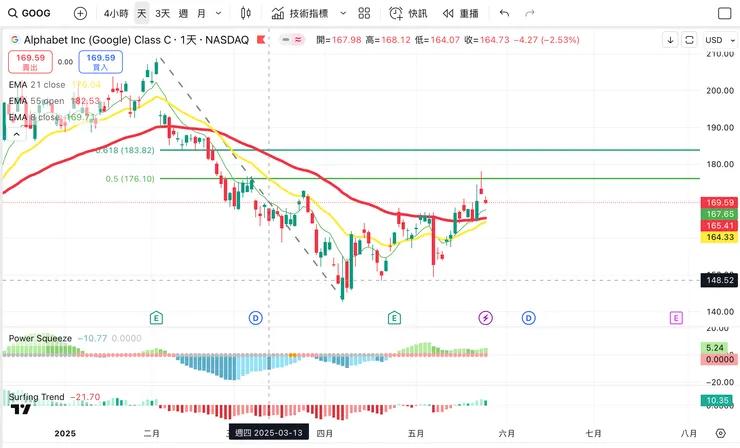Click the red 169.59 price axis label
This screenshot has width=740, height=448.
720,203
